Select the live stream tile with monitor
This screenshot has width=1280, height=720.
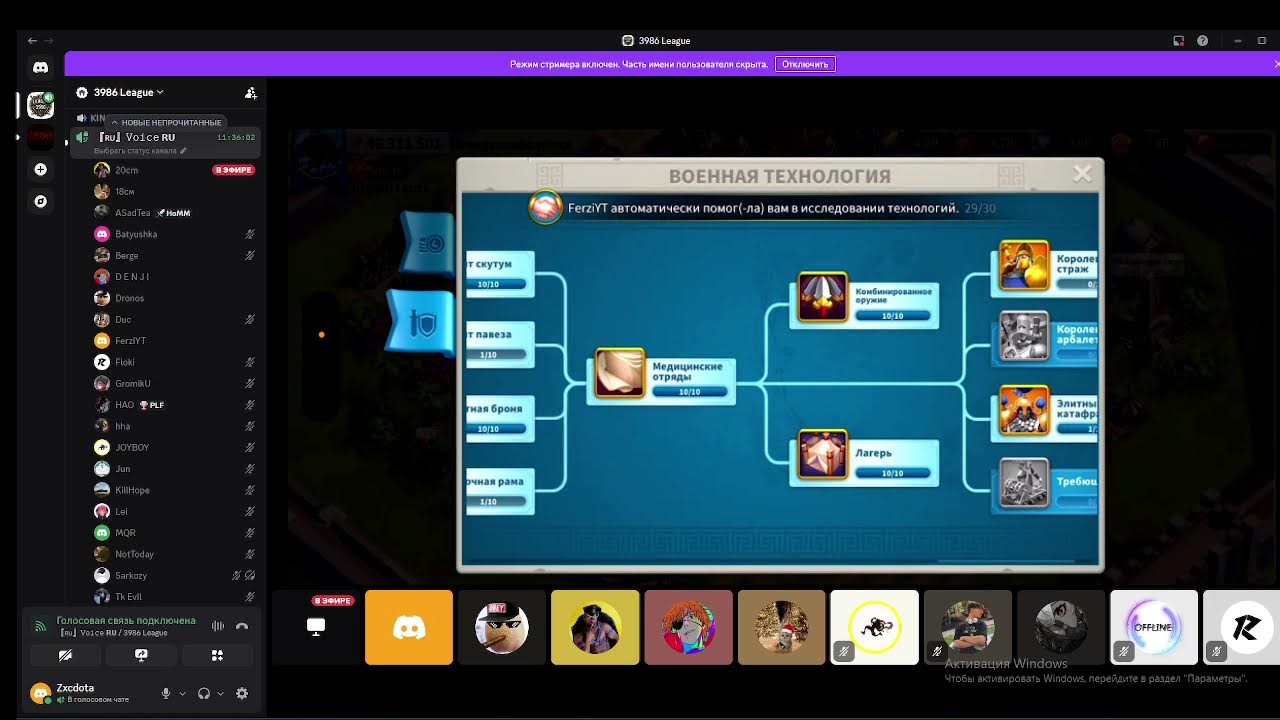[x=316, y=627]
